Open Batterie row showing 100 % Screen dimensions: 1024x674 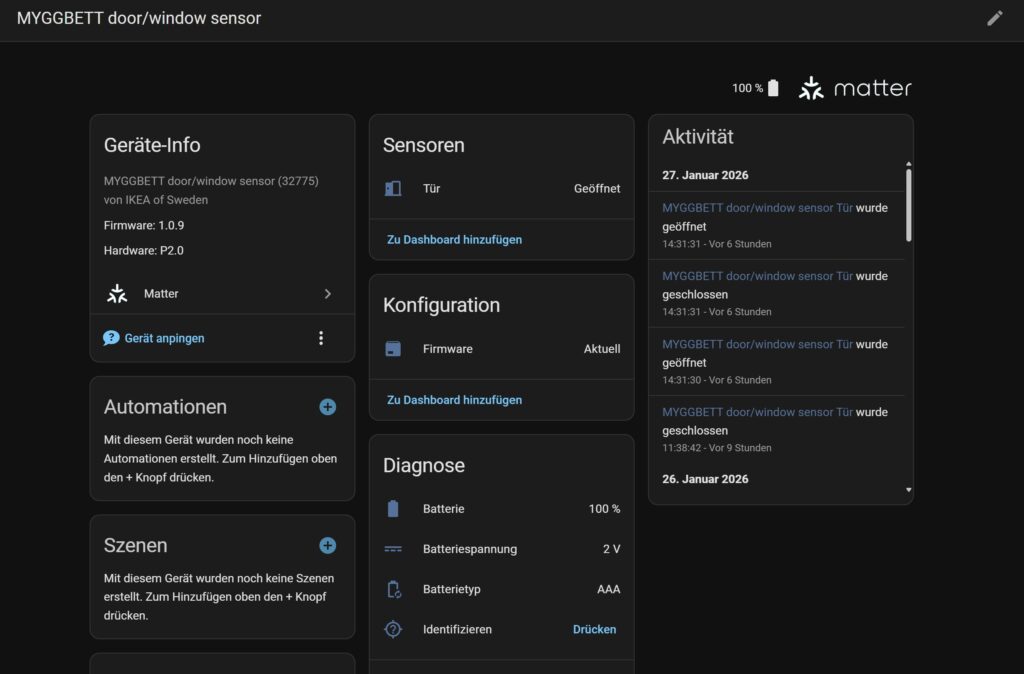click(x=501, y=509)
